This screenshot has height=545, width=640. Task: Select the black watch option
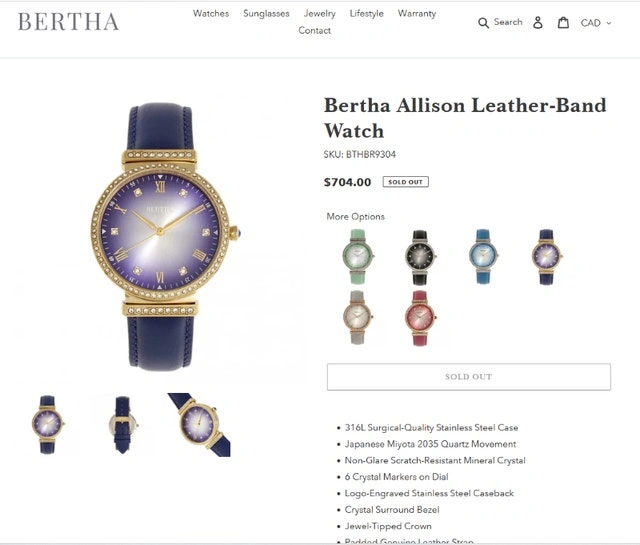point(420,257)
